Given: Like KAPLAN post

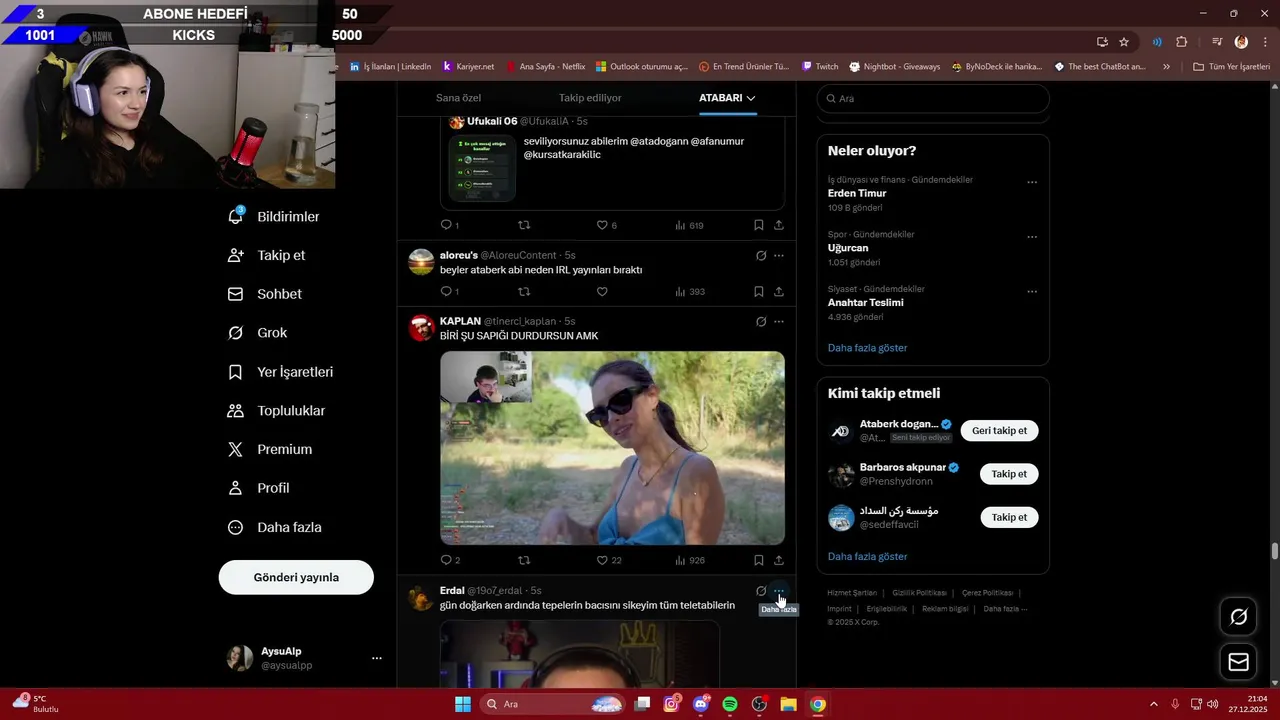Looking at the screenshot, I should (x=608, y=560).
